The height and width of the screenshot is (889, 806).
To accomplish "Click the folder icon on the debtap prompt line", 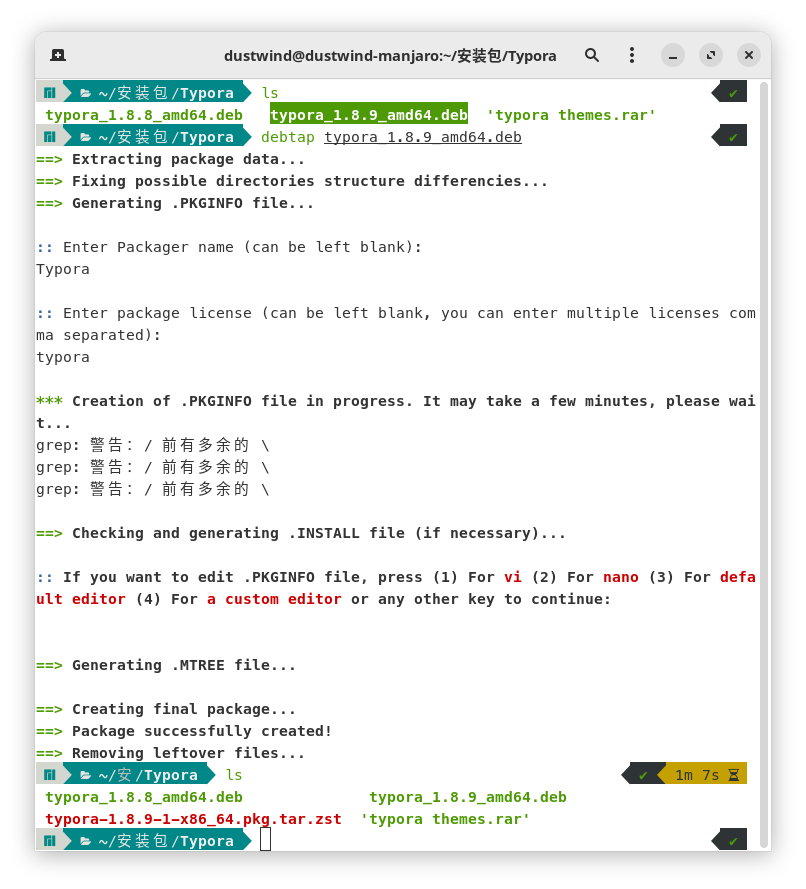I will click(85, 137).
